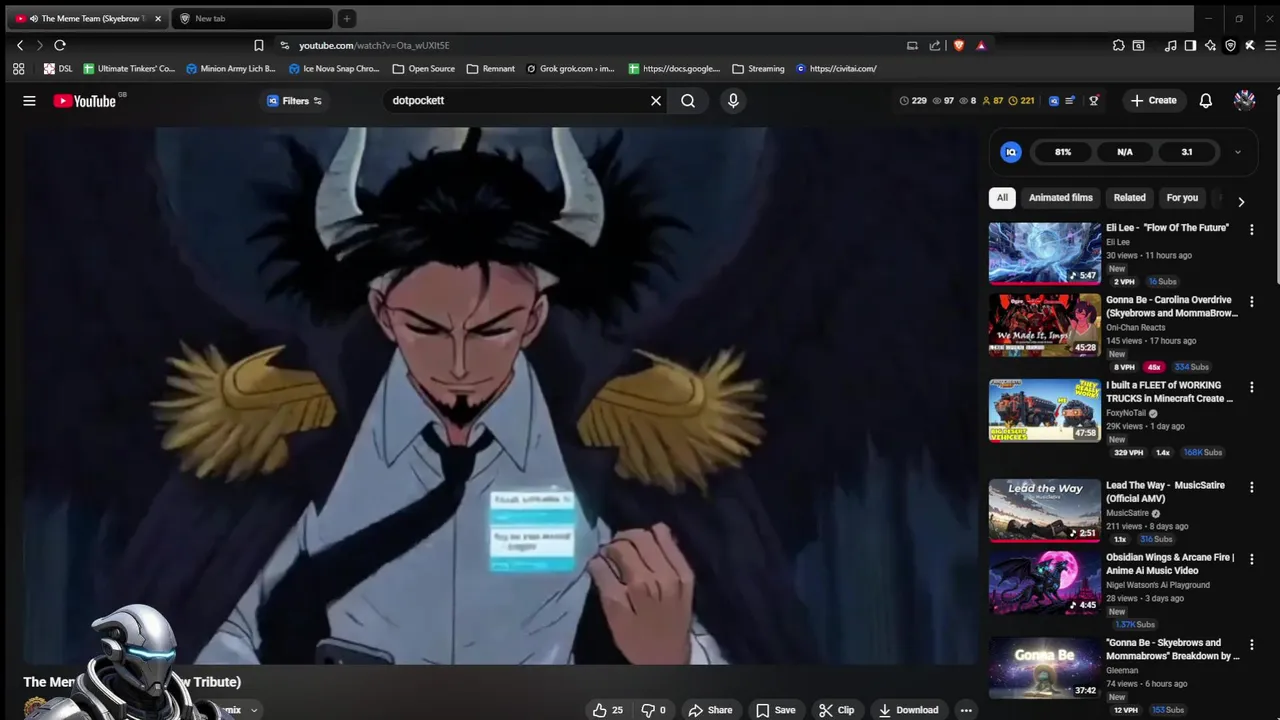
Task: Show more chips with right arrow
Action: click(1241, 202)
